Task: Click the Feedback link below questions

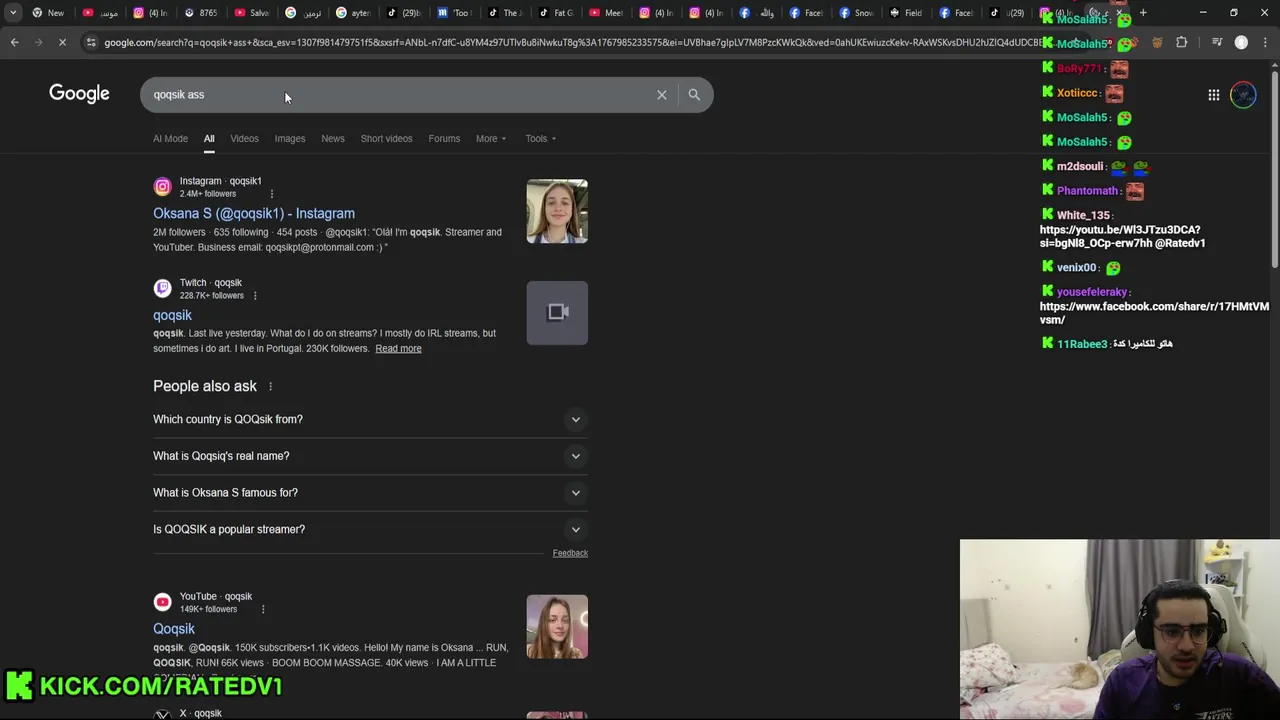Action: click(x=570, y=553)
